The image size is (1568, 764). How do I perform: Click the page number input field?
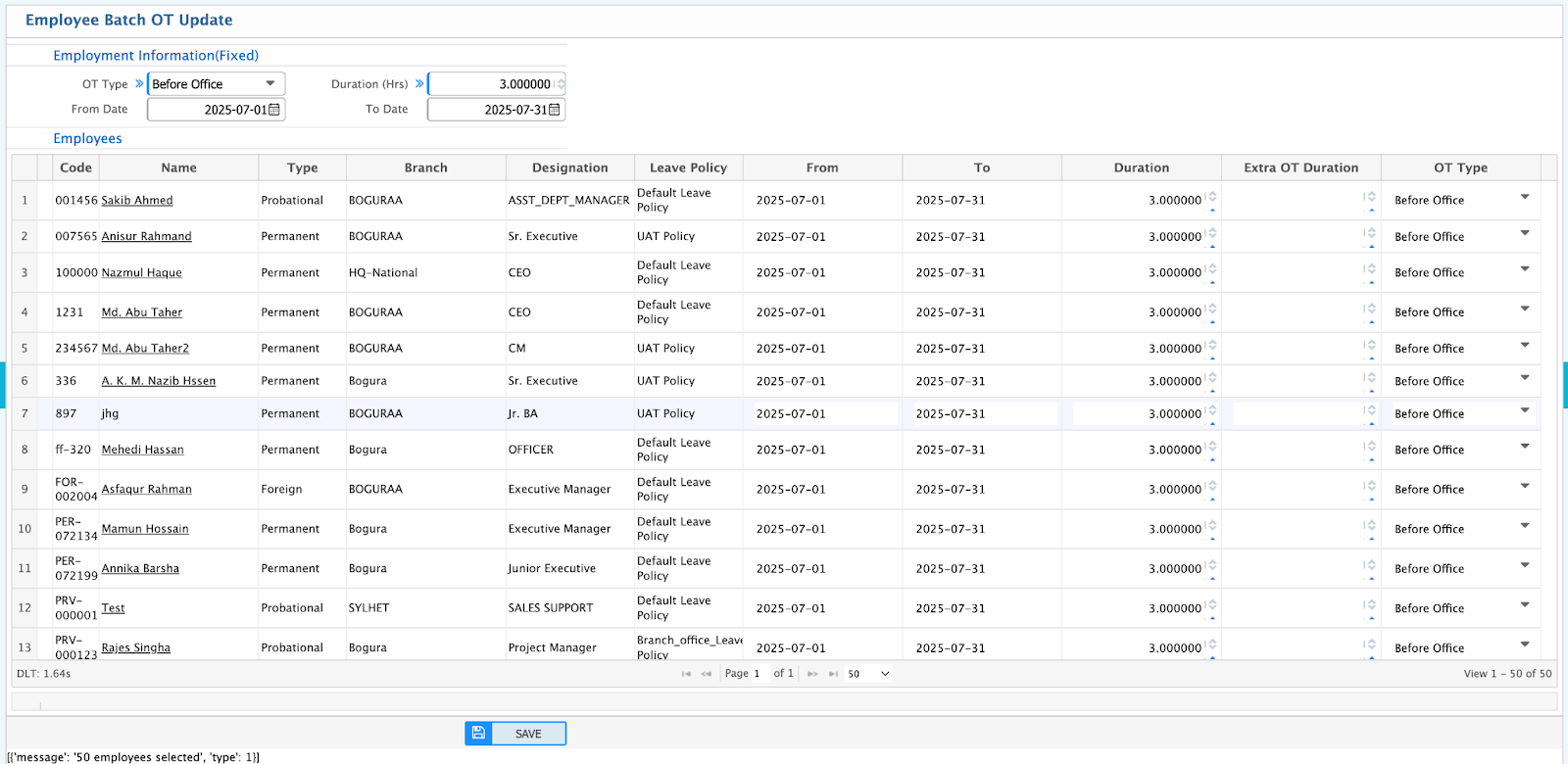click(x=759, y=674)
